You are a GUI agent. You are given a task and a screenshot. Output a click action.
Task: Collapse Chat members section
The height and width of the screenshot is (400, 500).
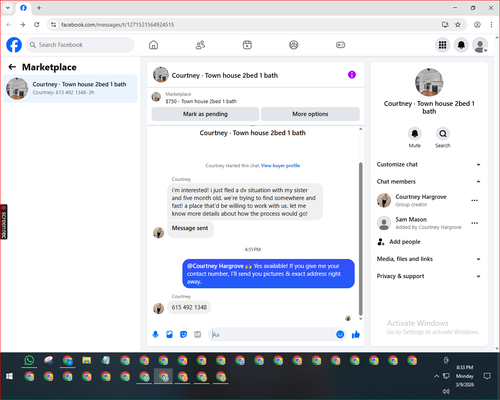click(x=429, y=182)
